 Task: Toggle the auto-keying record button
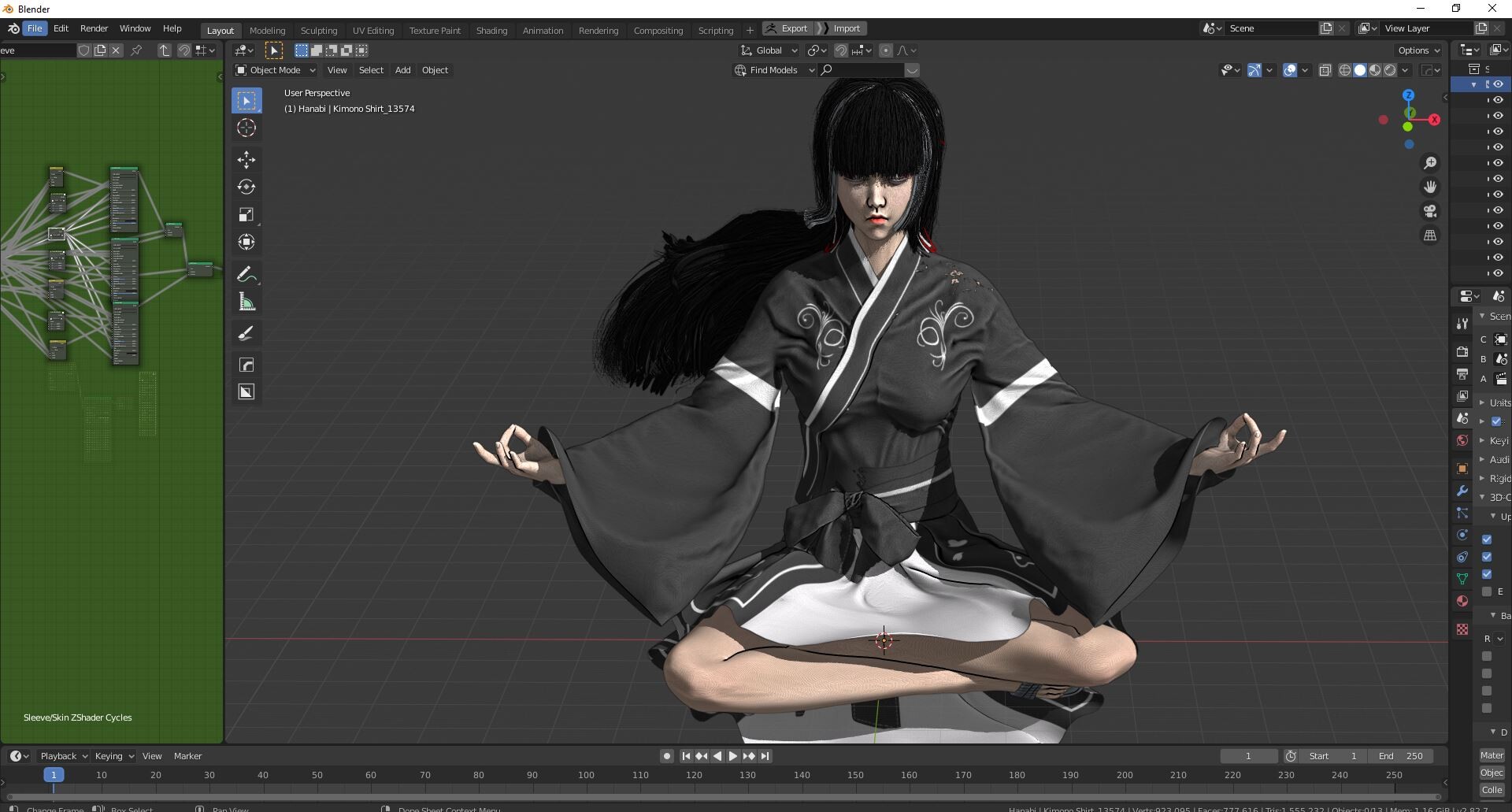pyautogui.click(x=667, y=756)
